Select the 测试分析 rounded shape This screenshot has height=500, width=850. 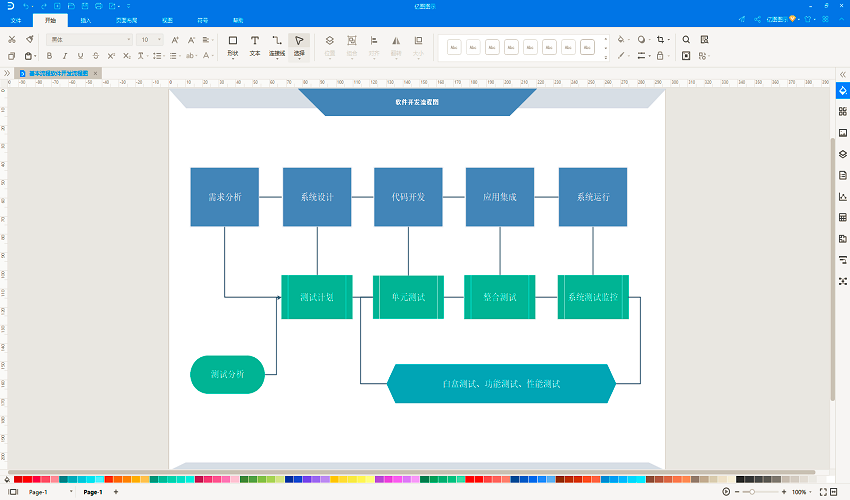click(227, 375)
